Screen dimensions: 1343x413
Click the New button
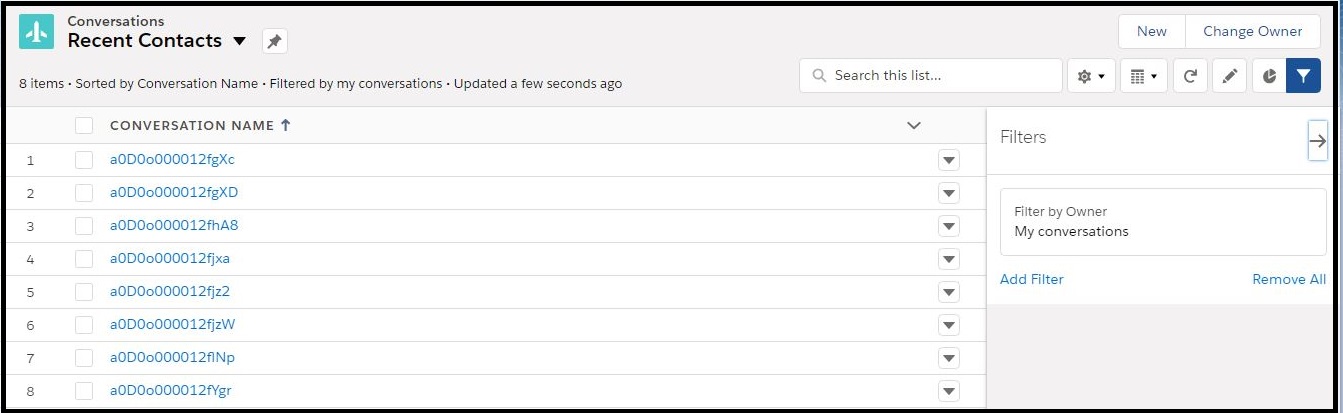pyautogui.click(x=1151, y=31)
